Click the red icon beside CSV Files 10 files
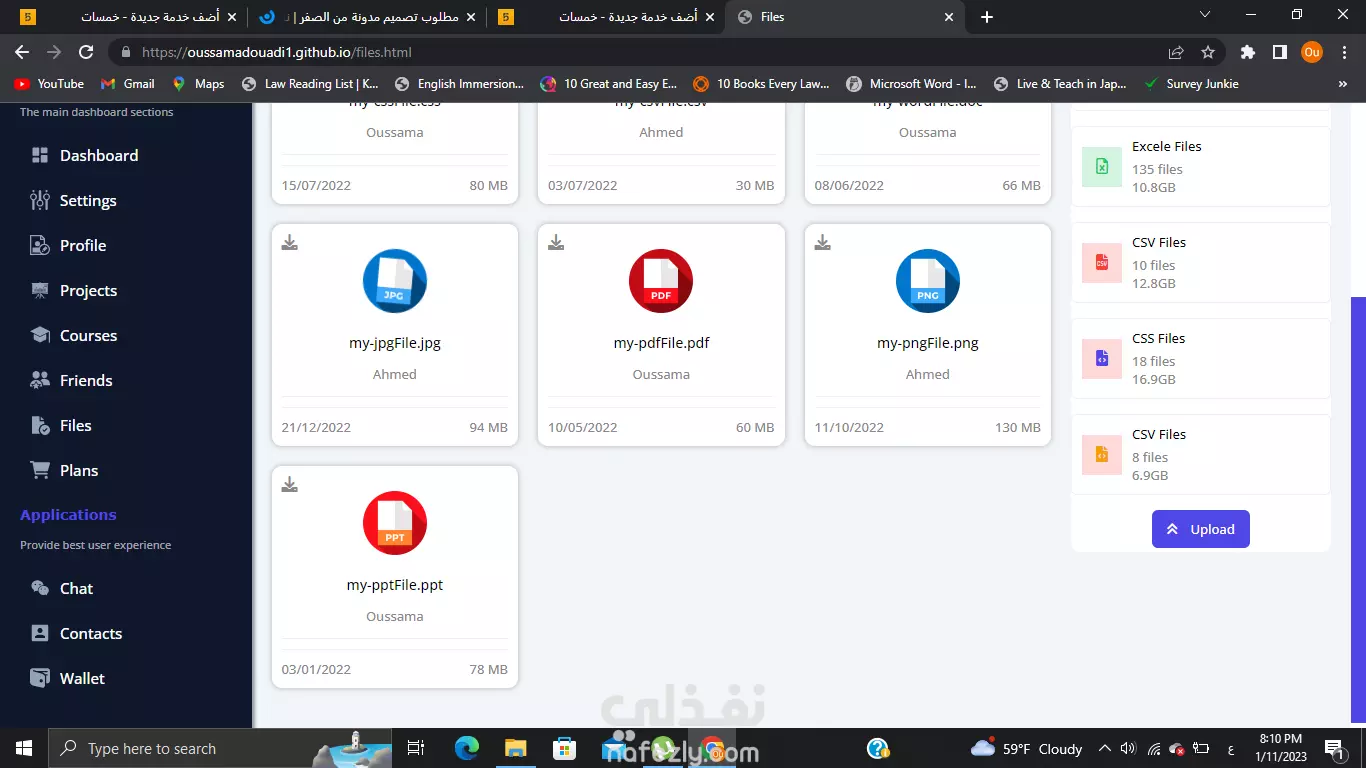Screen dimensions: 1366x768 point(1102,263)
